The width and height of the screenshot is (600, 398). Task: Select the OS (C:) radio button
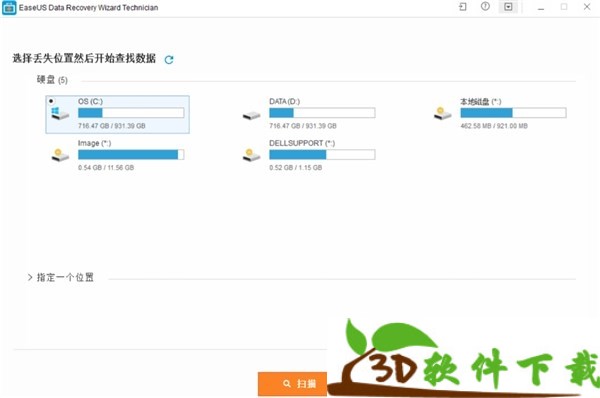(x=51, y=101)
